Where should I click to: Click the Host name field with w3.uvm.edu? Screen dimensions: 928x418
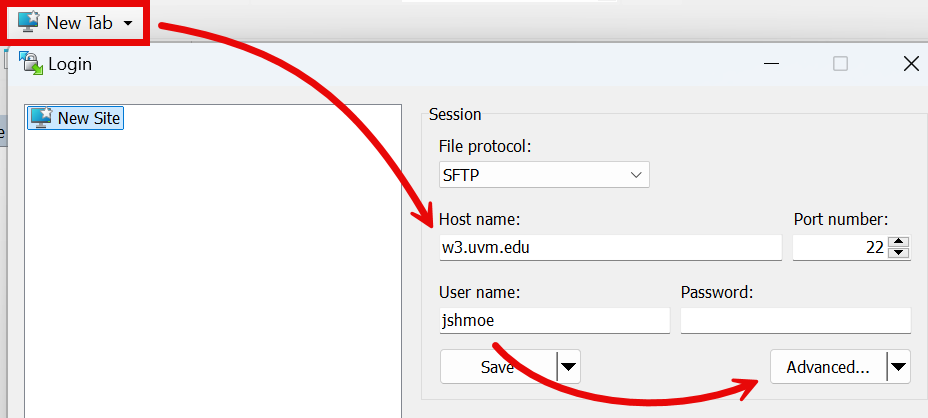tap(610, 247)
